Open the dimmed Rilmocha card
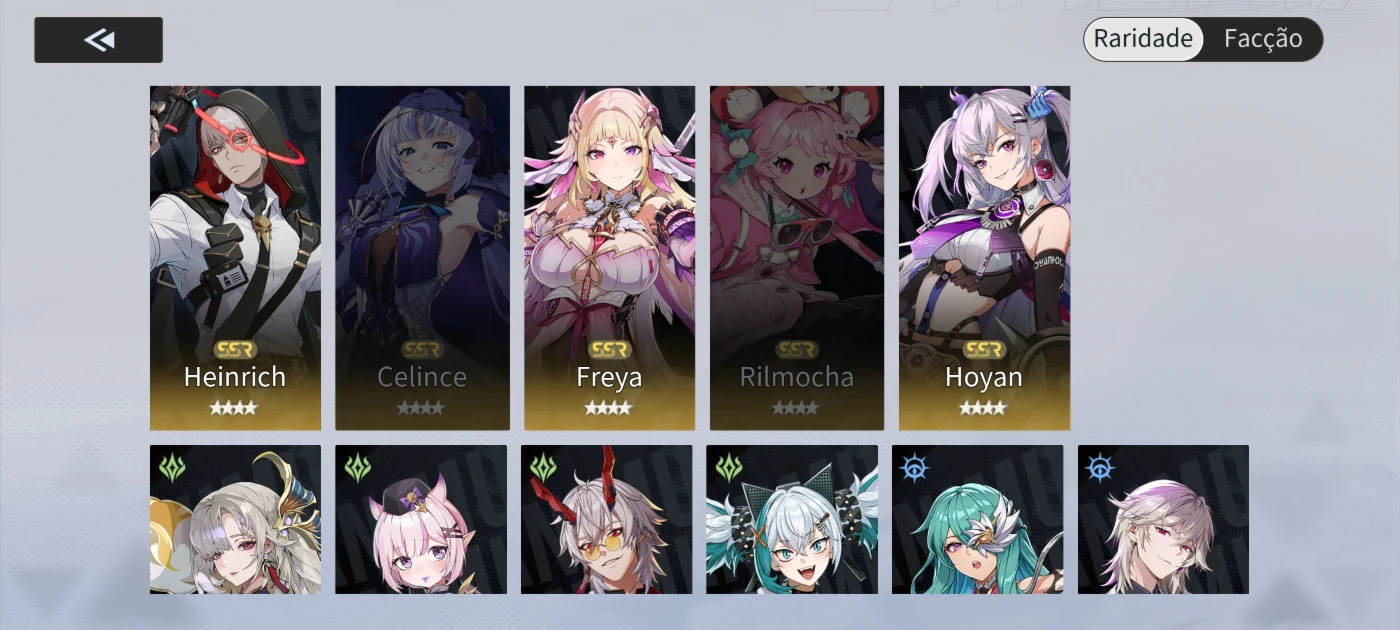The height and width of the screenshot is (630, 1400). pyautogui.click(x=797, y=258)
